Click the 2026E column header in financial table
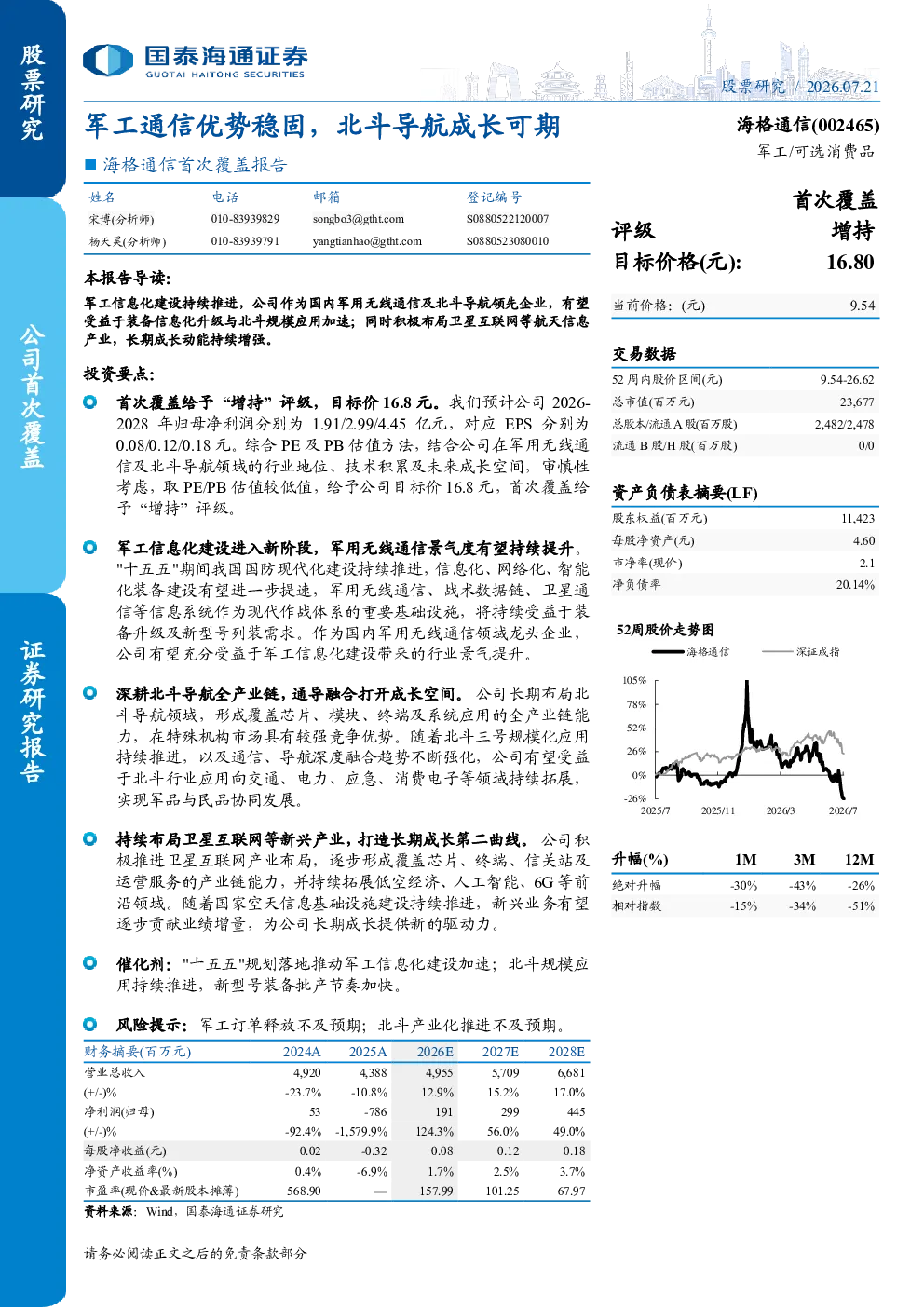Screen dimensions: 924x1307 (435, 1052)
